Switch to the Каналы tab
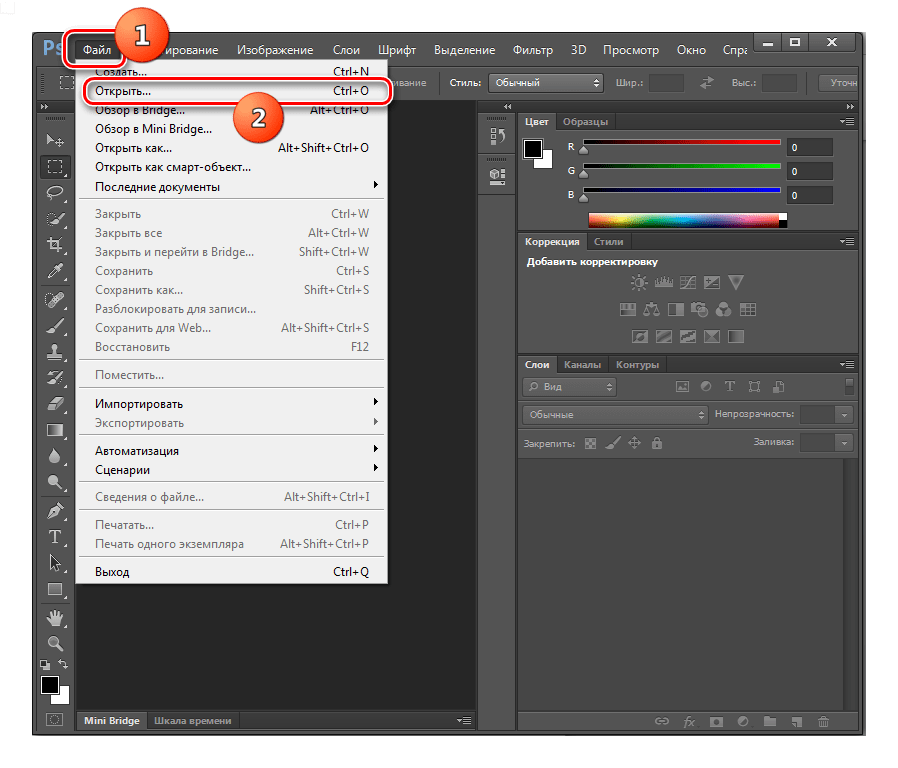This screenshot has width=898, height=768. [x=582, y=365]
